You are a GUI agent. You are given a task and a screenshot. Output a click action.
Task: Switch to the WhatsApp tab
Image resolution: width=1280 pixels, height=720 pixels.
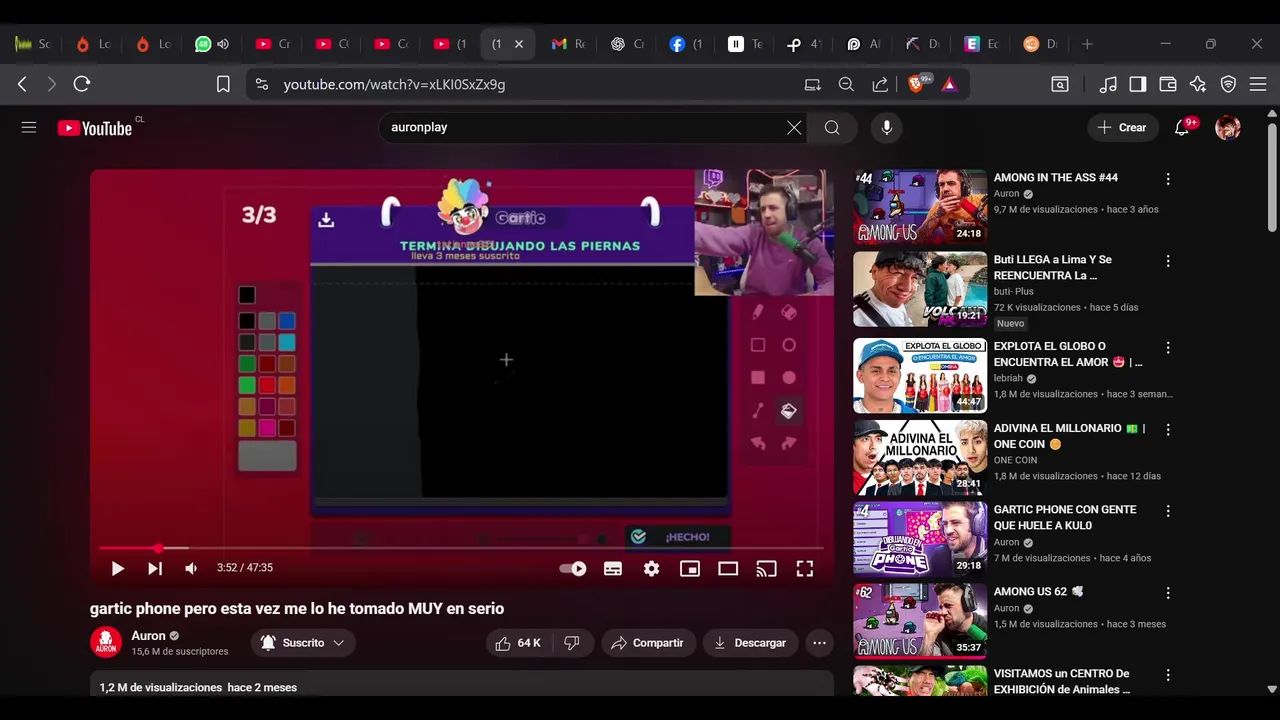coord(211,44)
